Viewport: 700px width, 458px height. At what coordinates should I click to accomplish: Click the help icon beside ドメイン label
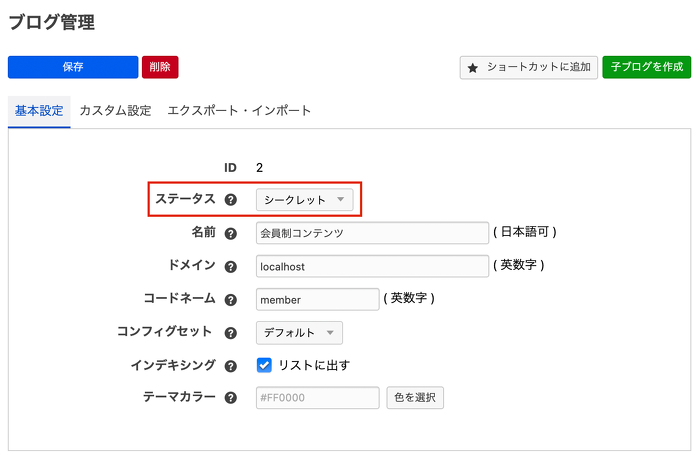pos(231,267)
